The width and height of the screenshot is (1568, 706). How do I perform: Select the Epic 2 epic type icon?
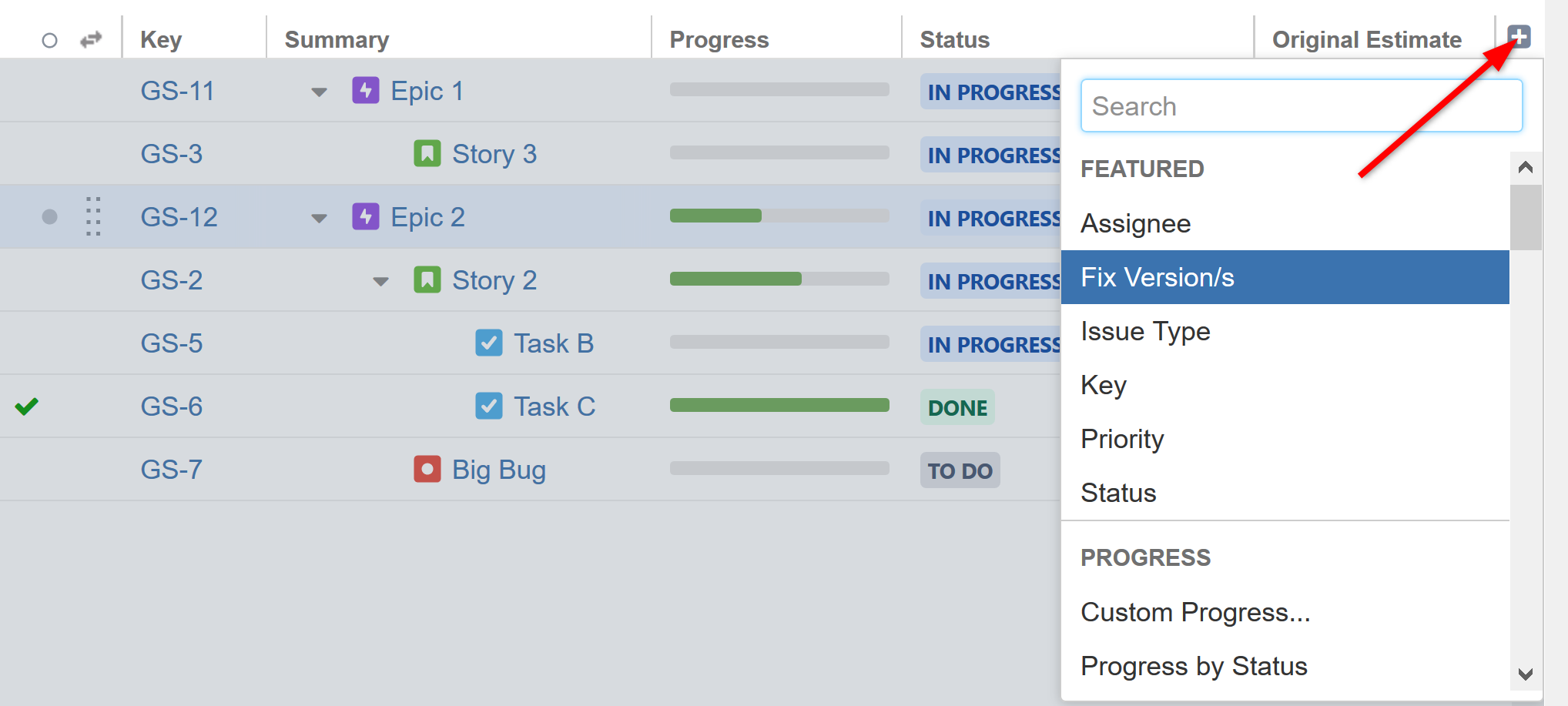366,216
